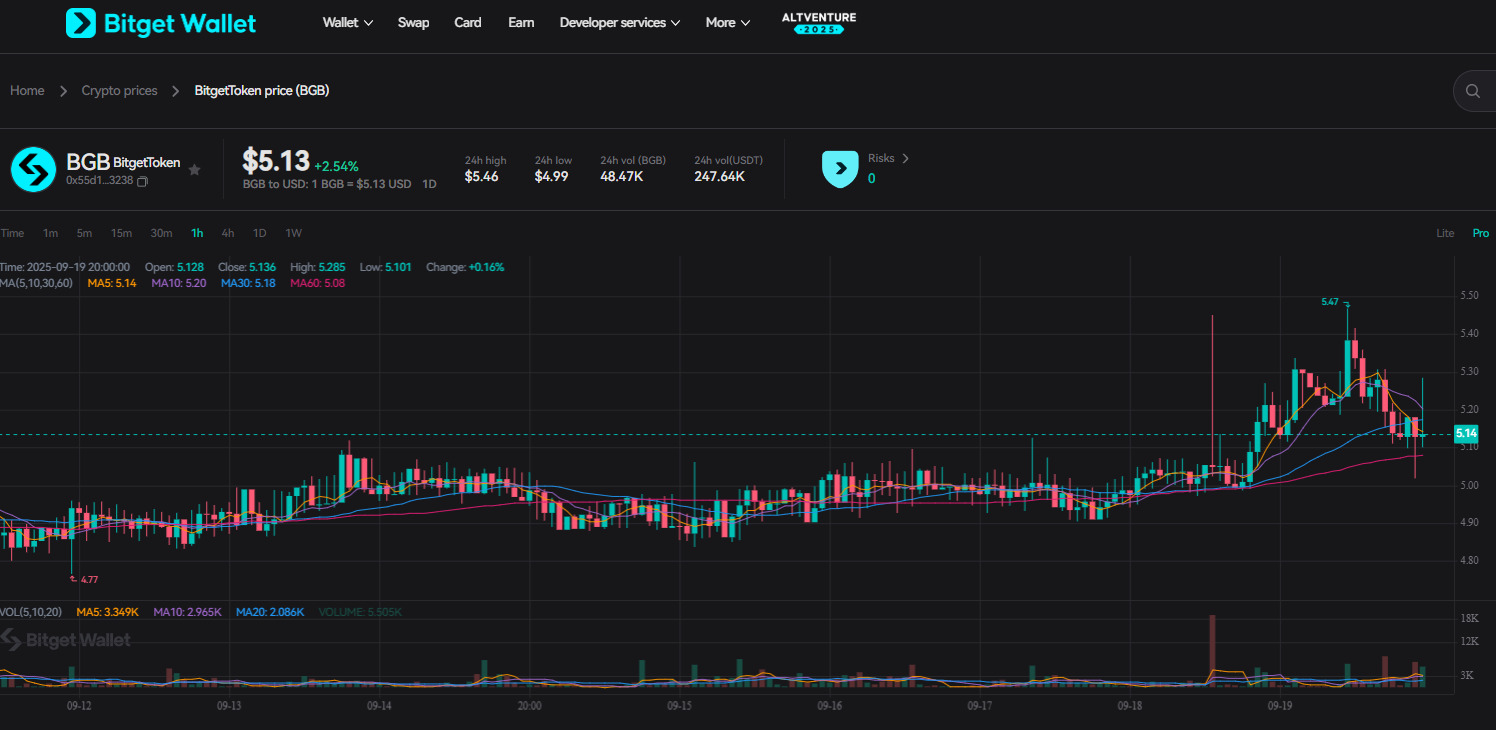Open the Wallet dropdown menu

pyautogui.click(x=348, y=22)
